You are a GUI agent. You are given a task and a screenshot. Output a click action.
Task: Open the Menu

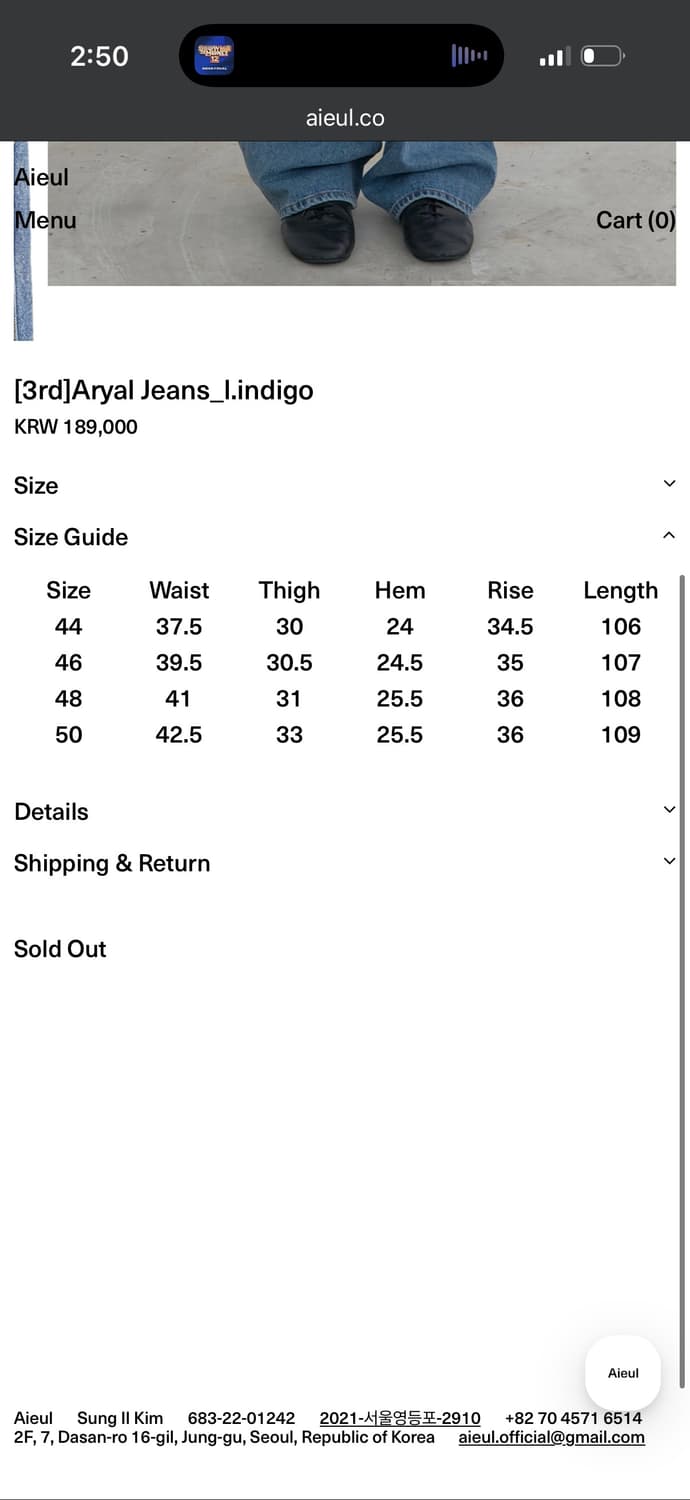(45, 220)
